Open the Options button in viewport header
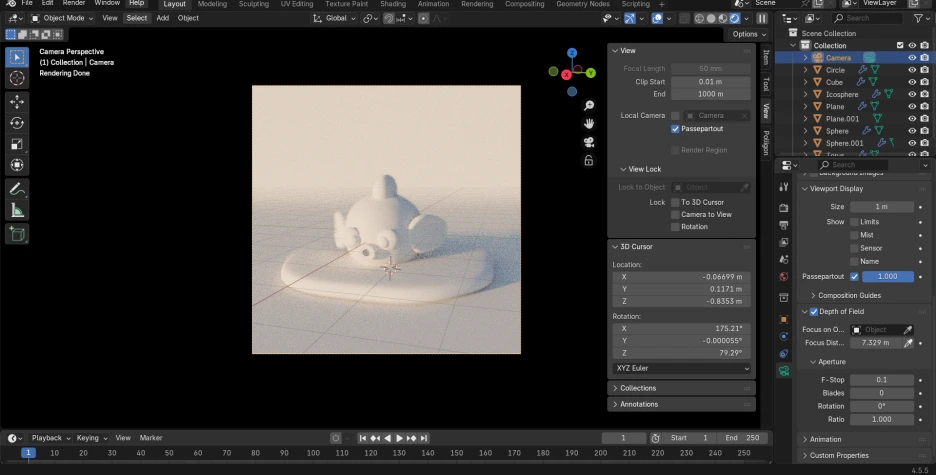 tap(749, 34)
